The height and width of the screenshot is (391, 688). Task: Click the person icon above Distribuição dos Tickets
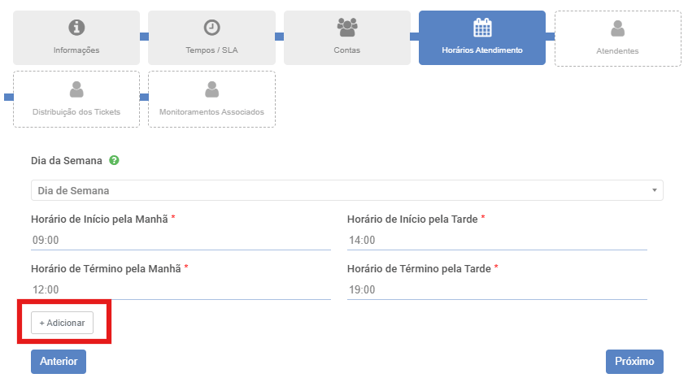coord(76,89)
